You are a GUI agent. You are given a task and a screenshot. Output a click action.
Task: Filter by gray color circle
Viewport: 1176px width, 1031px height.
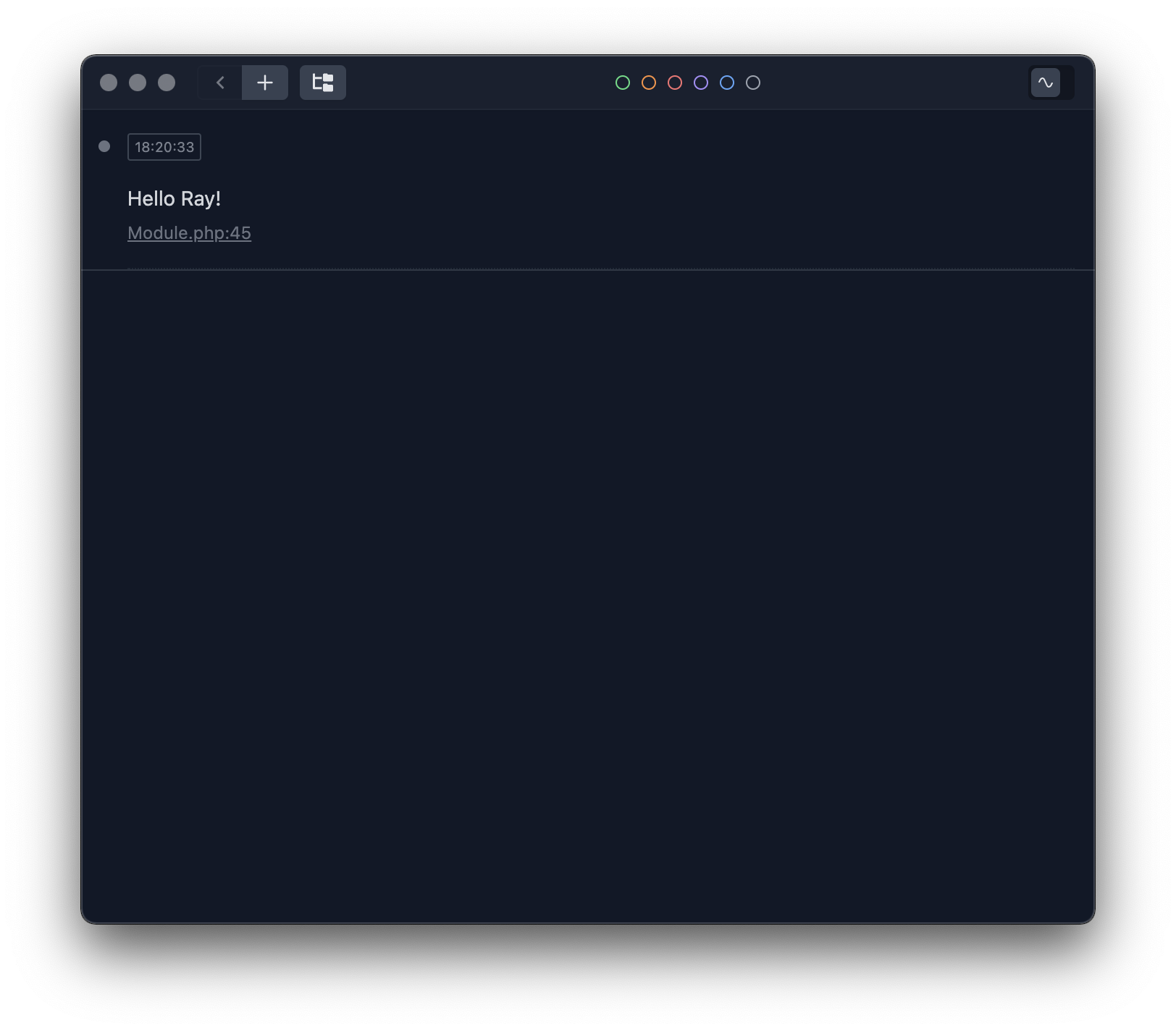pos(753,83)
